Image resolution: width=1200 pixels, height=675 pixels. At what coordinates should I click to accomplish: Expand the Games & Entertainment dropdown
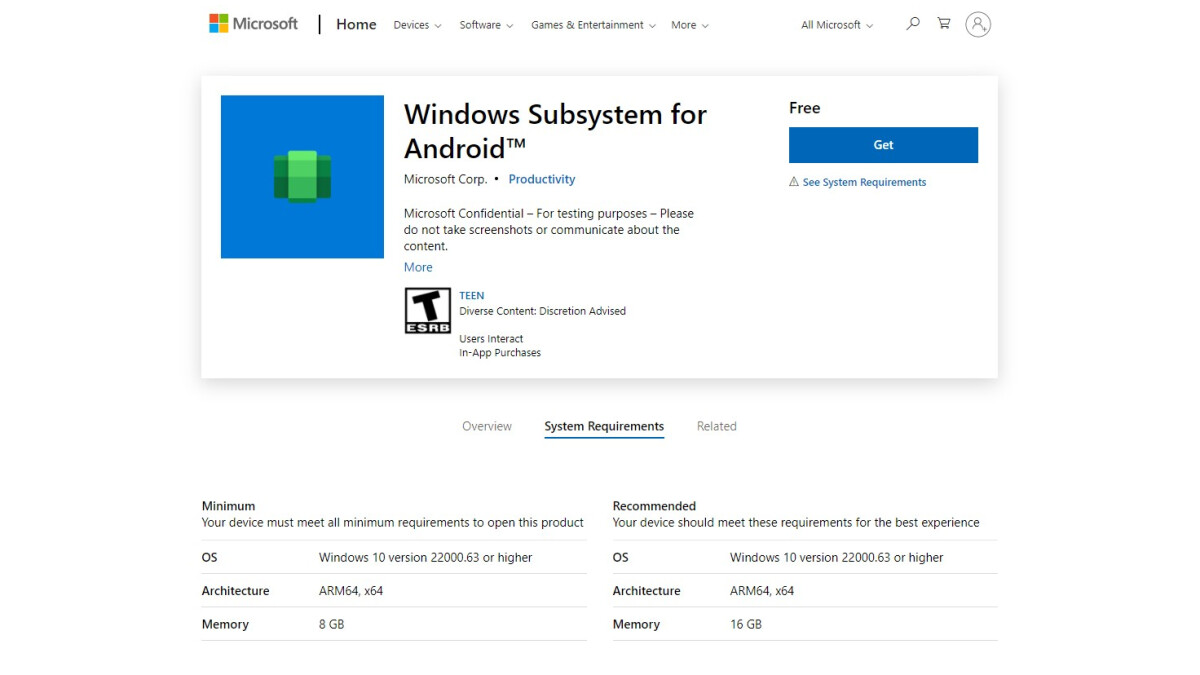[593, 25]
